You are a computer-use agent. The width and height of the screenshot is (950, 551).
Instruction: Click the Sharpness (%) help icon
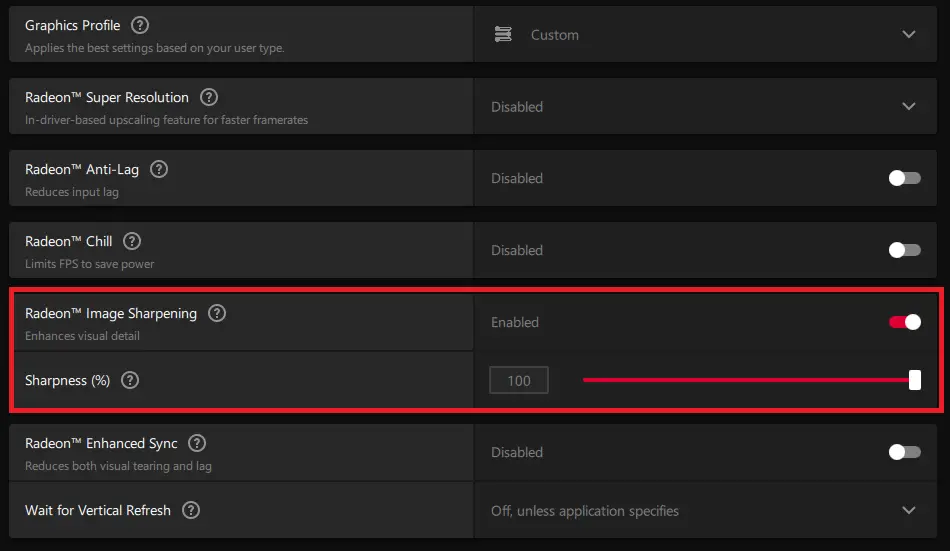coord(130,380)
